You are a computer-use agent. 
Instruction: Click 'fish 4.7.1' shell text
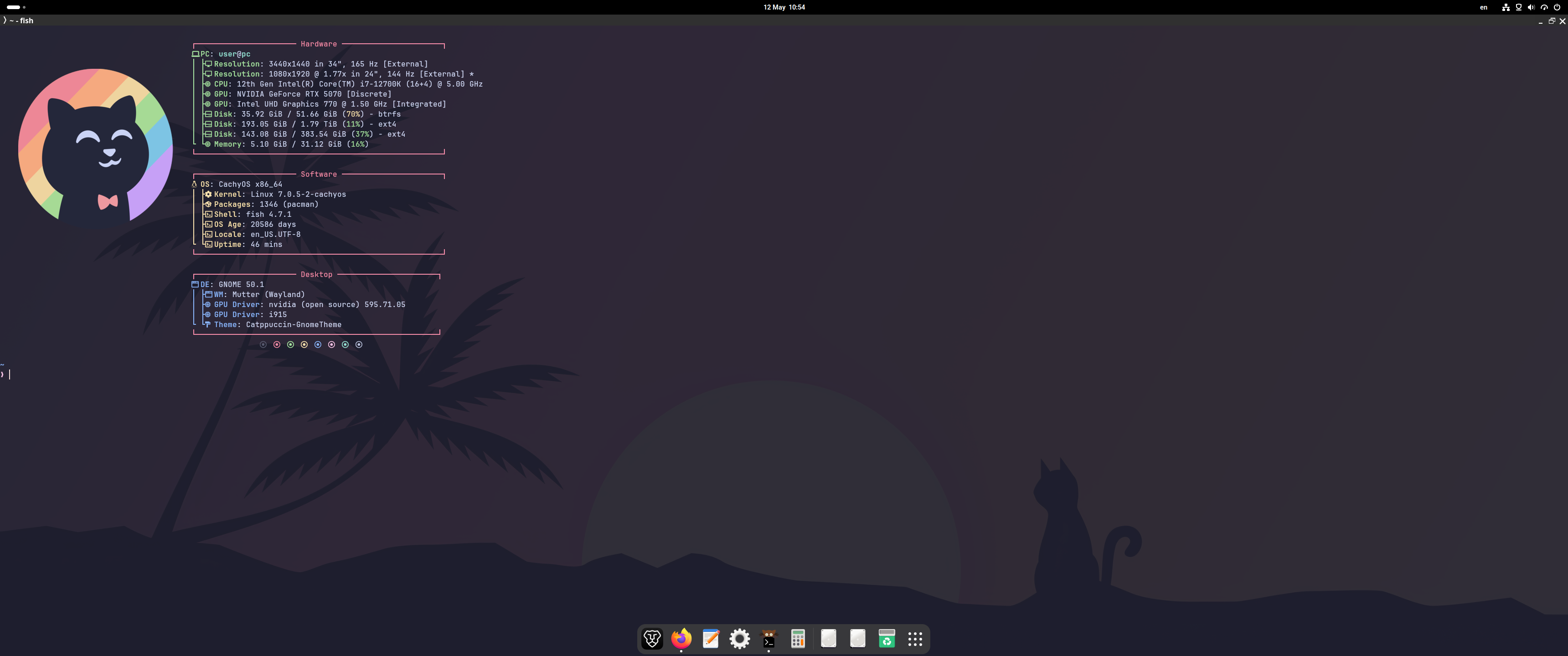pos(268,214)
